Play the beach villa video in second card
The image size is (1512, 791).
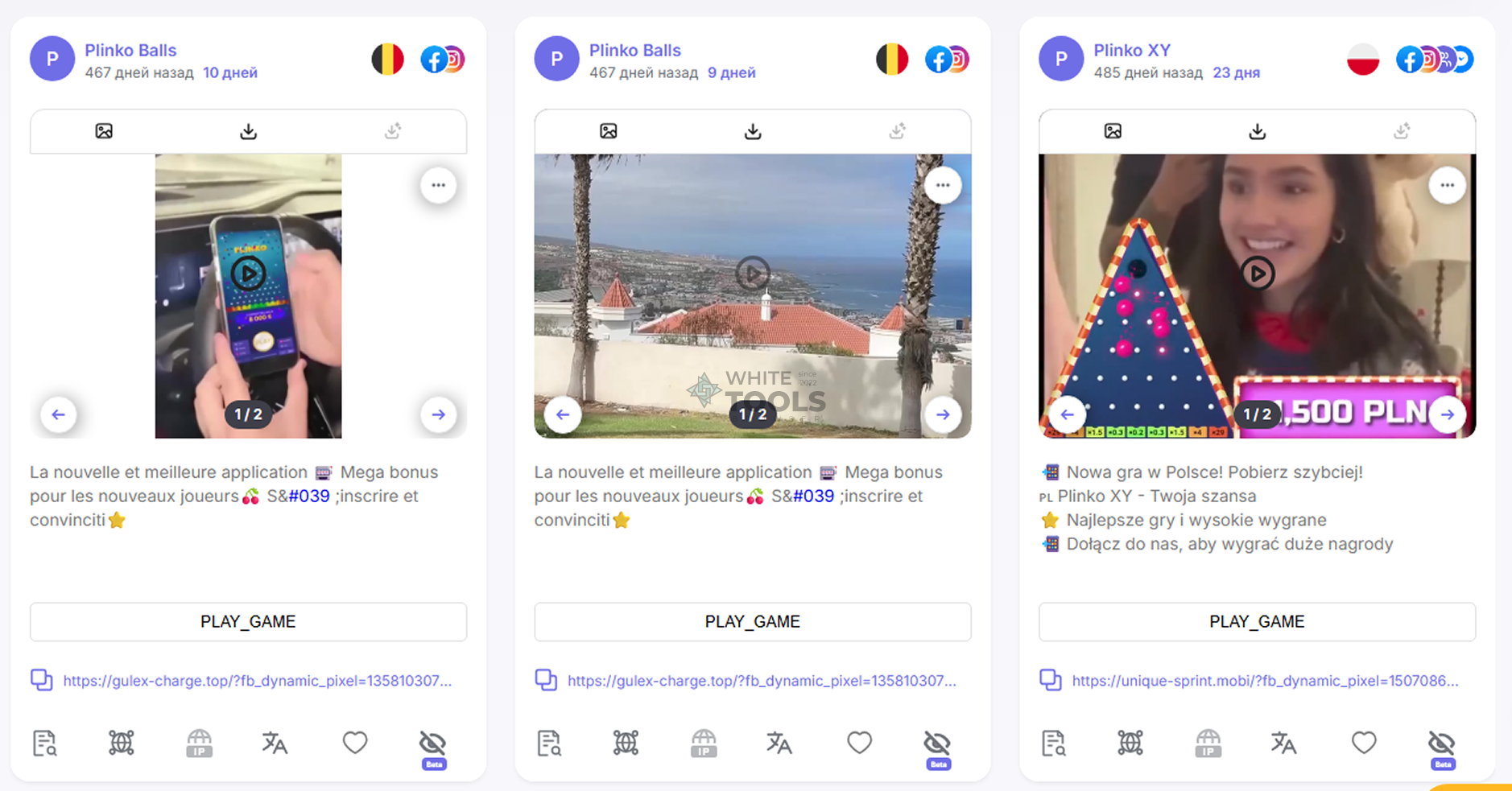753,274
